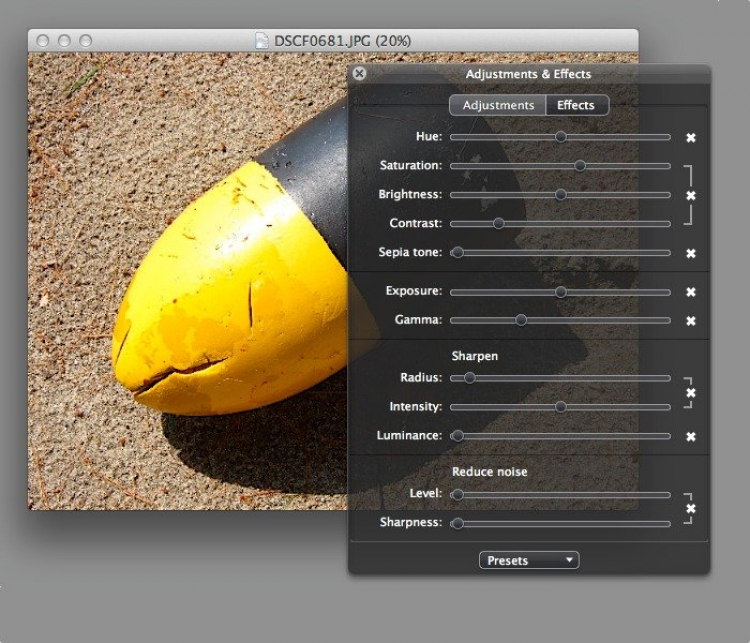Close the Adjustments & Effects panel
Image resolution: width=750 pixels, height=643 pixels.
[359, 73]
